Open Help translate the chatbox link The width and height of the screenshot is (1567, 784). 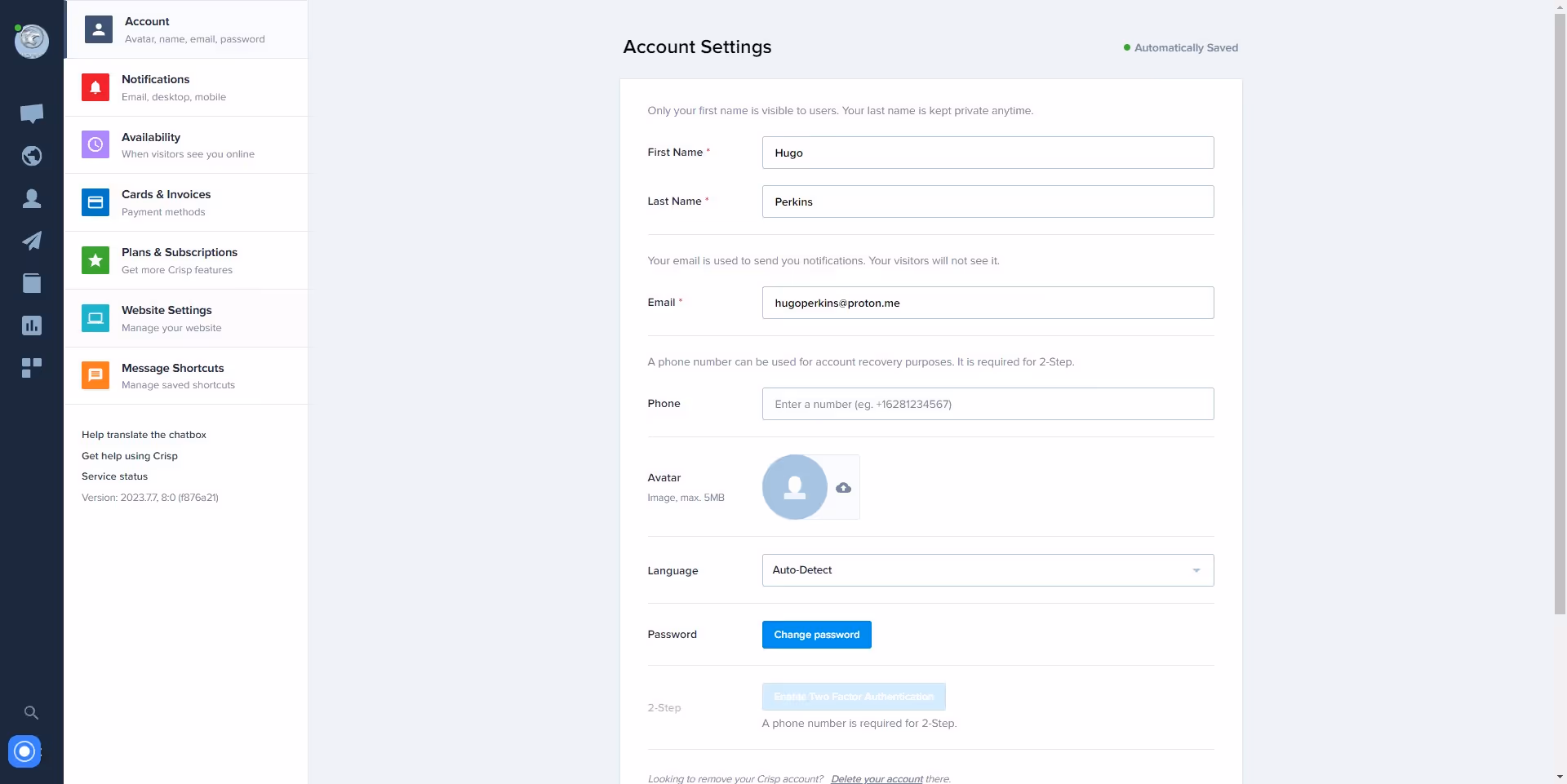[144, 435]
